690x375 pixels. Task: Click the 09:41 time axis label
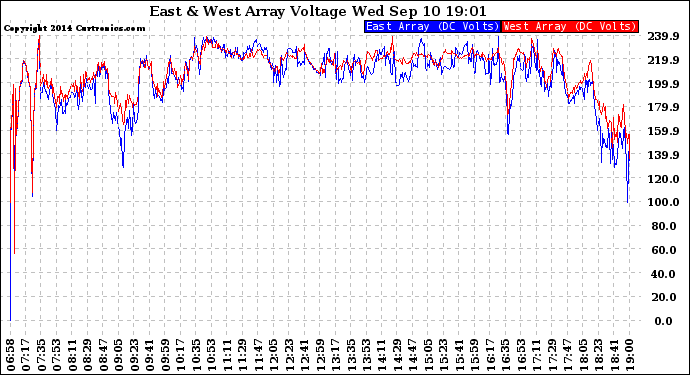(150, 355)
